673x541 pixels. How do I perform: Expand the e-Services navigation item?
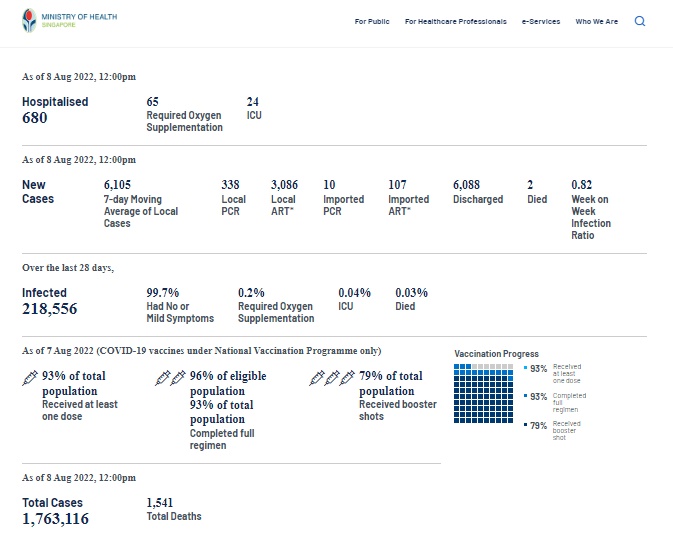540,21
